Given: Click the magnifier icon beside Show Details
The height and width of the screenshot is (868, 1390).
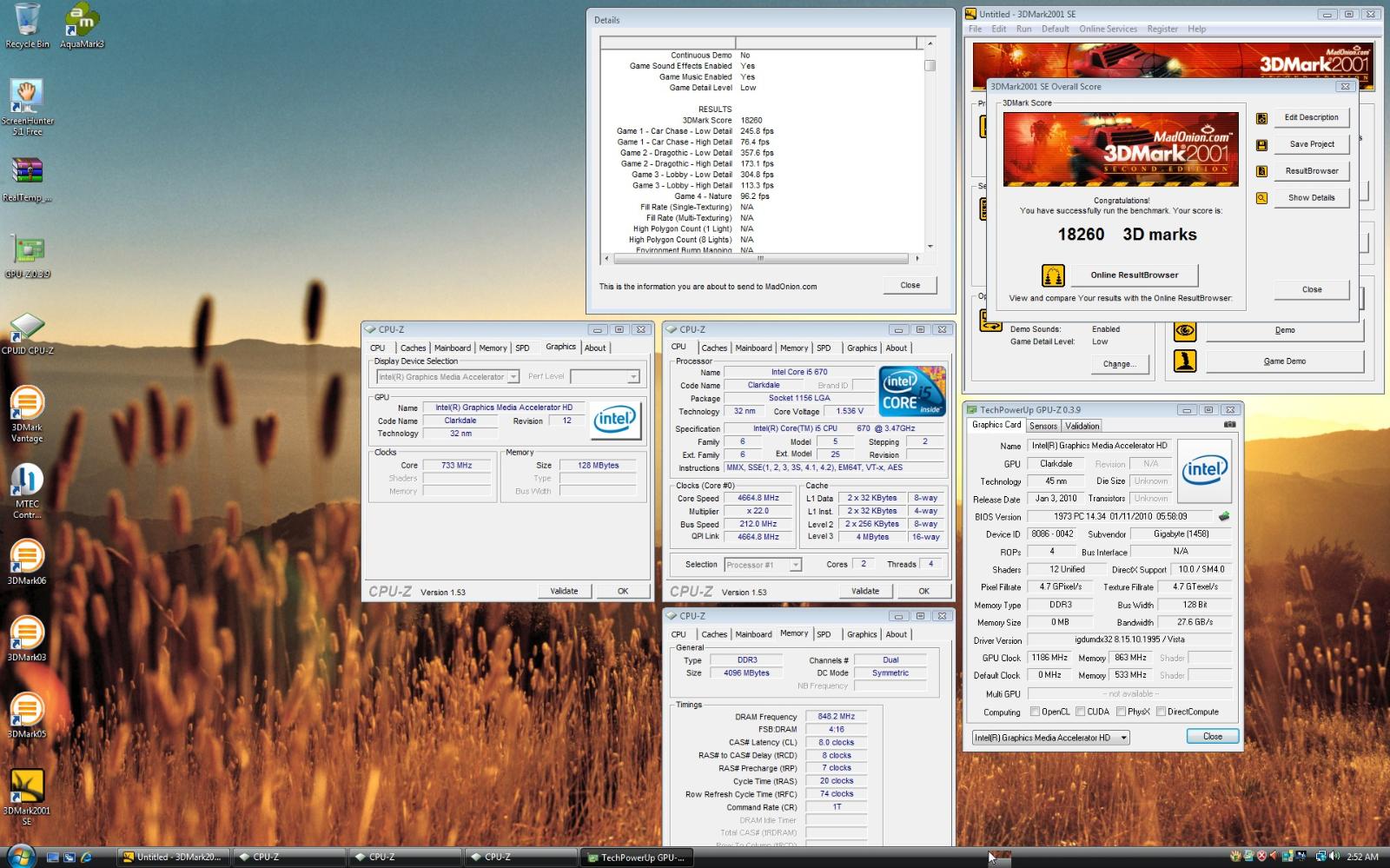Looking at the screenshot, I should (x=1261, y=198).
